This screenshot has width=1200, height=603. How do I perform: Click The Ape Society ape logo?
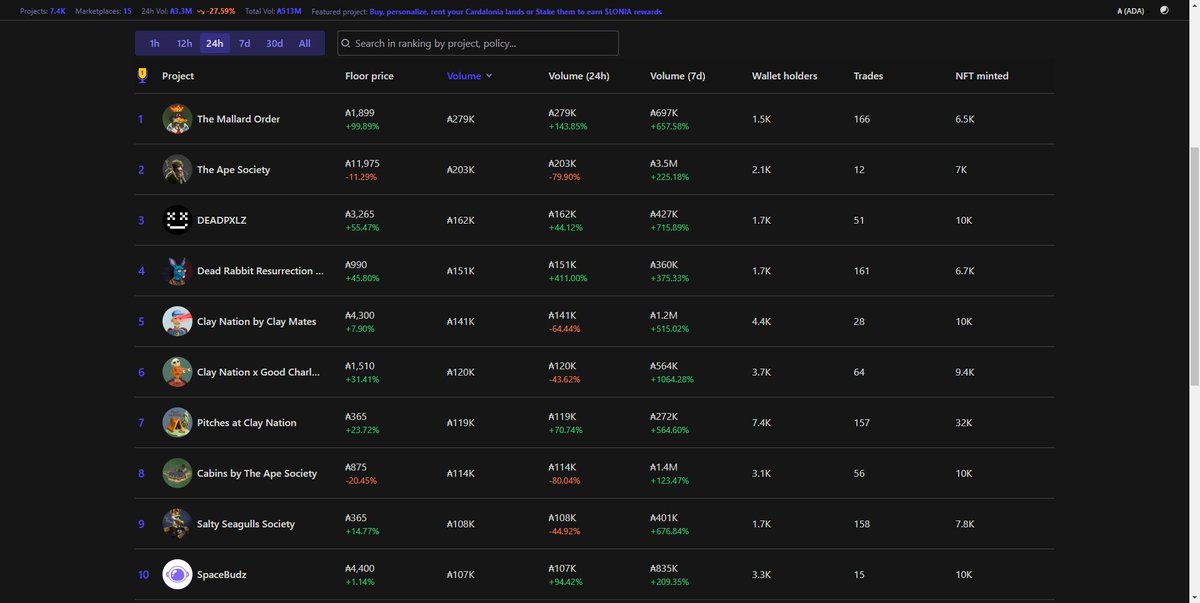point(176,168)
